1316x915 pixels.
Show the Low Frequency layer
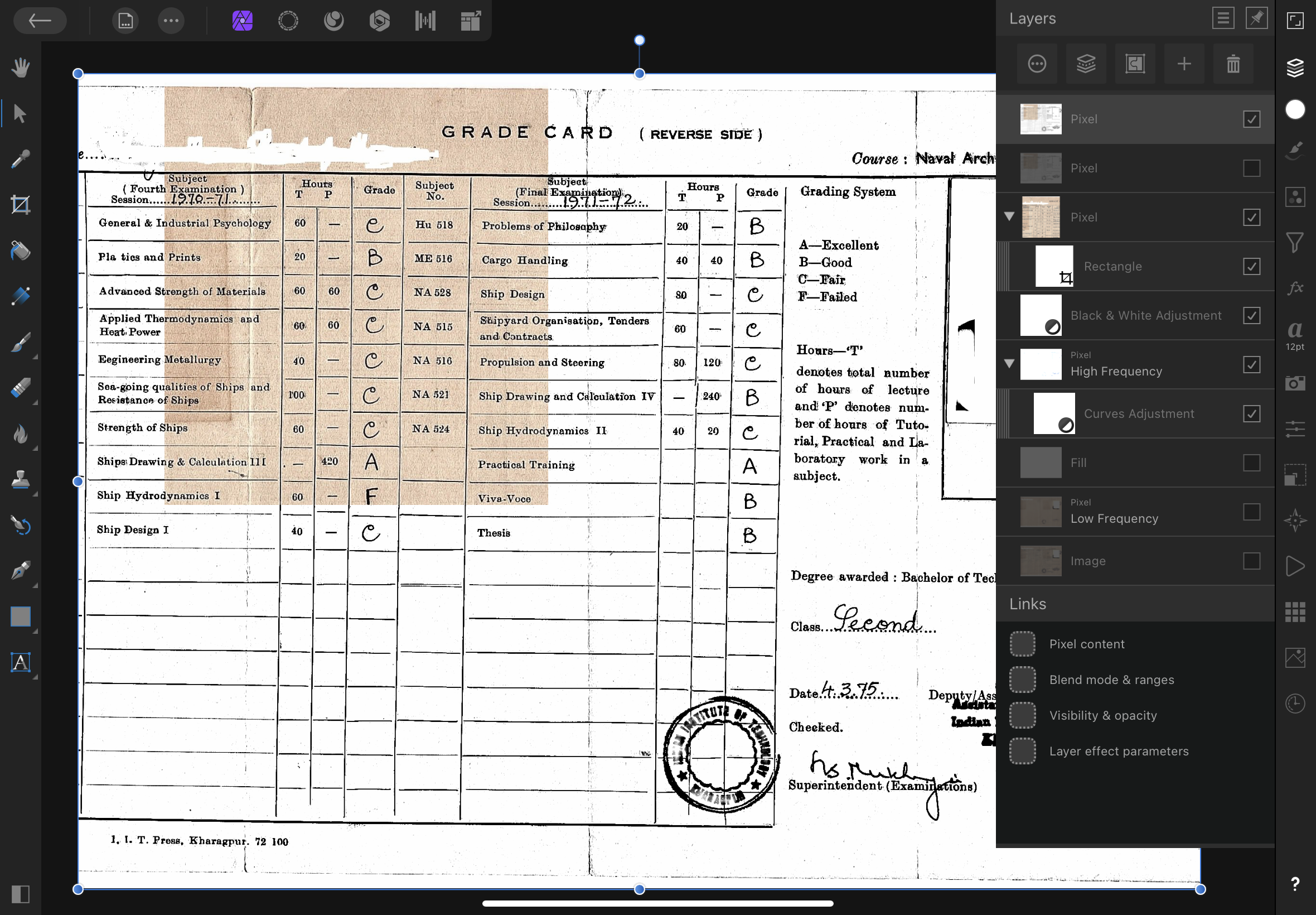1252,512
